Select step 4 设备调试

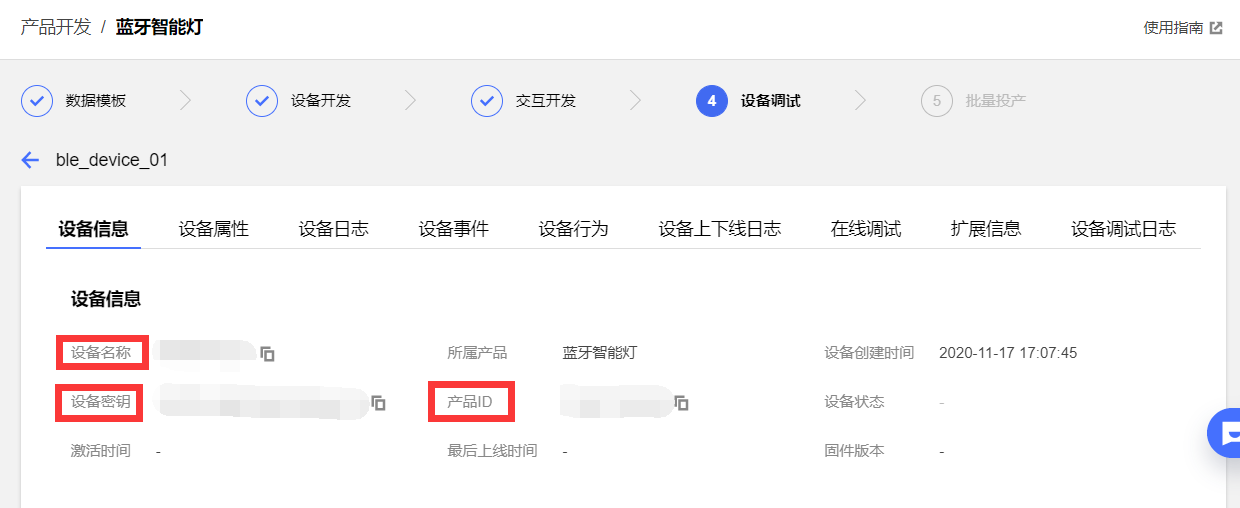click(x=748, y=101)
